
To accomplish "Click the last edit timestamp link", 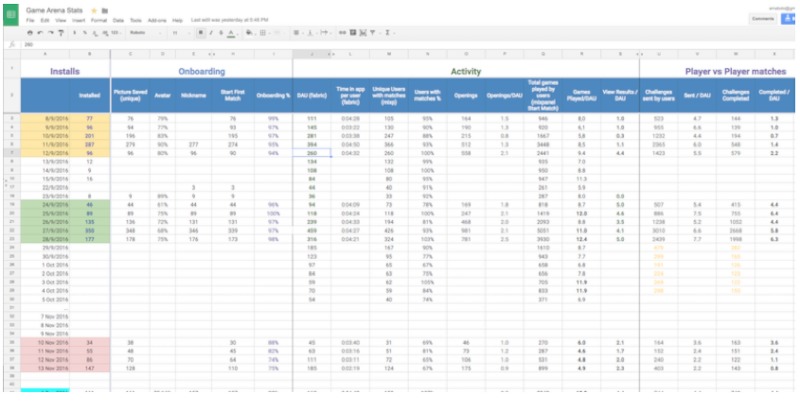I will (230, 20).
